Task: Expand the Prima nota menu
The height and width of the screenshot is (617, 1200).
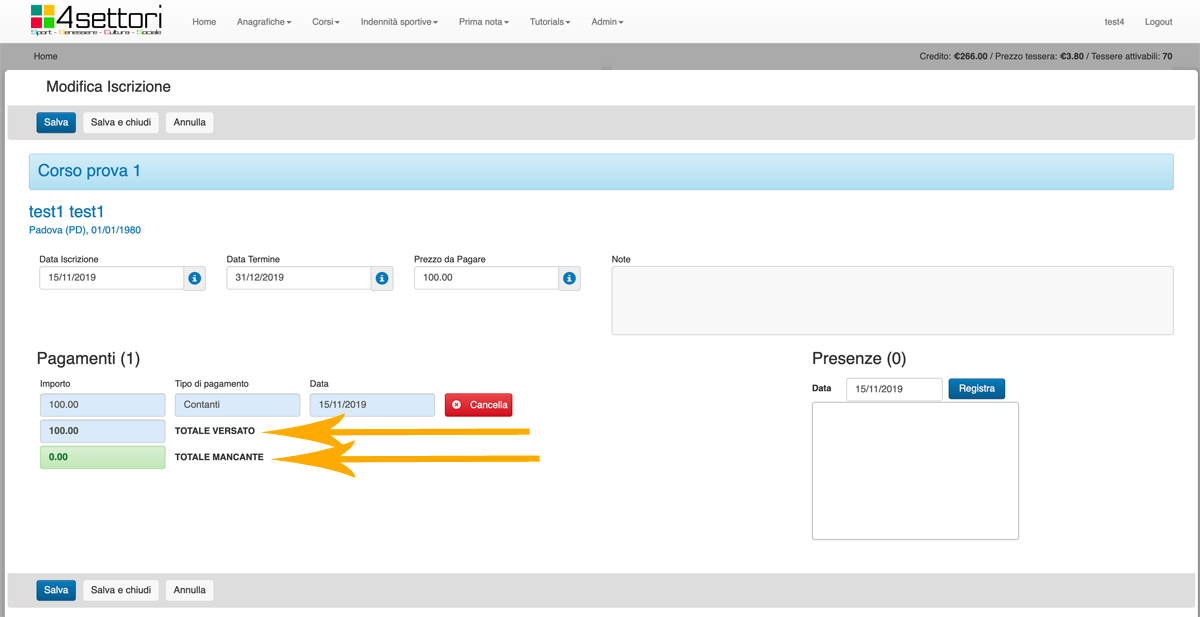Action: point(483,22)
